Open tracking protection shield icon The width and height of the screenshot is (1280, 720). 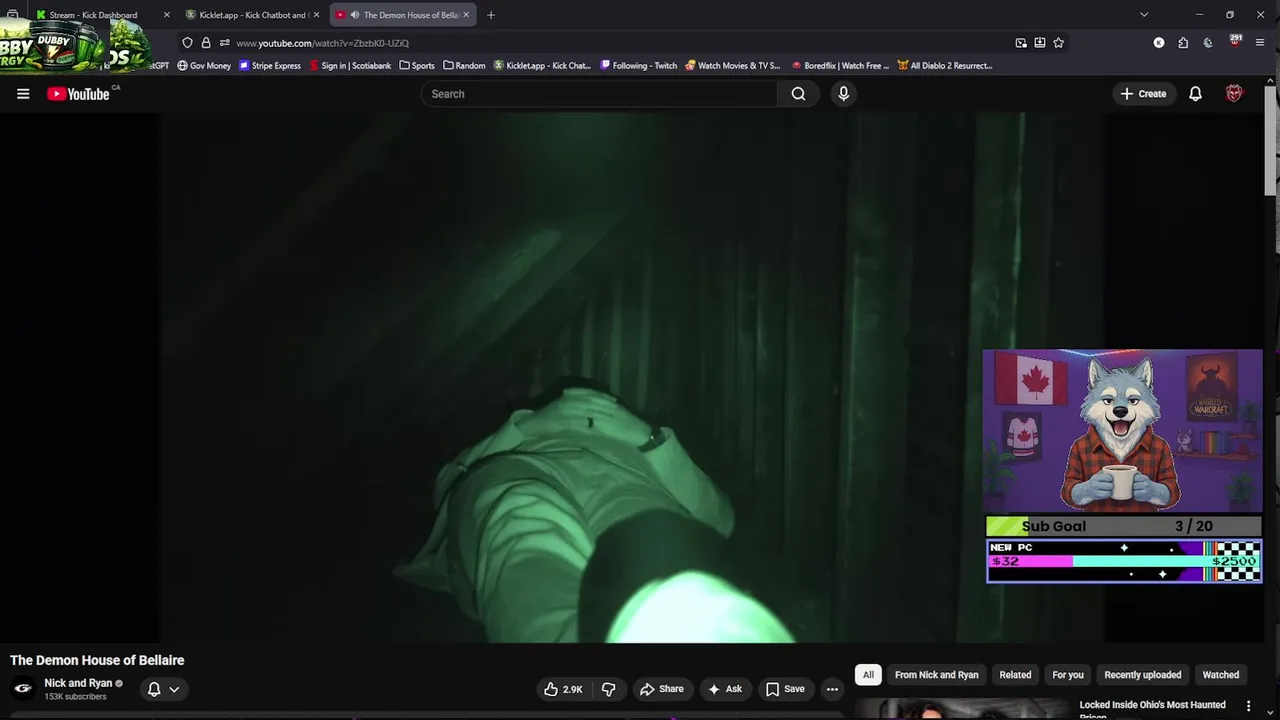click(187, 43)
